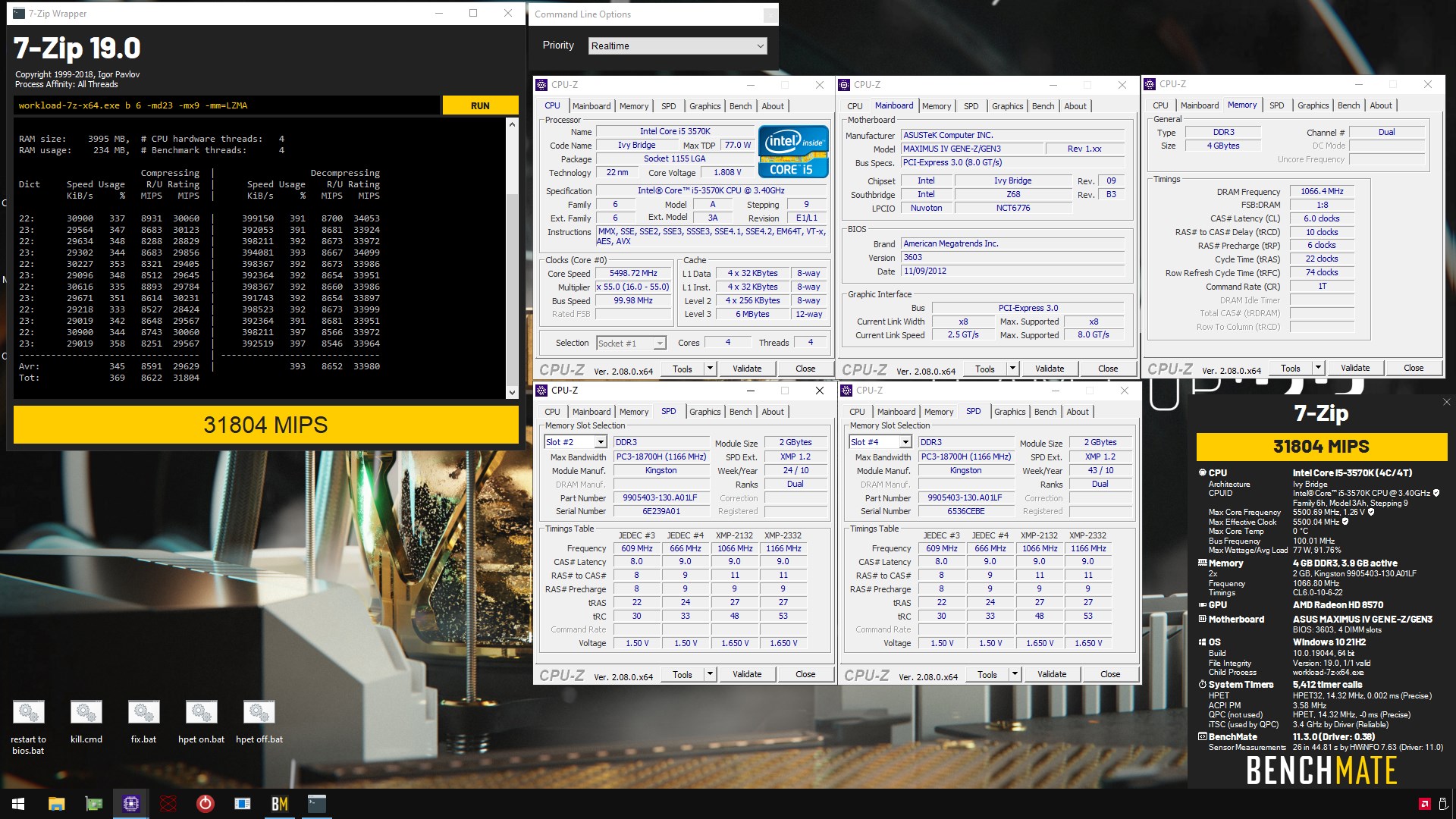Image resolution: width=1456 pixels, height=819 pixels.
Task: Open the Graphics tab in the Memory window
Action: 1313,105
